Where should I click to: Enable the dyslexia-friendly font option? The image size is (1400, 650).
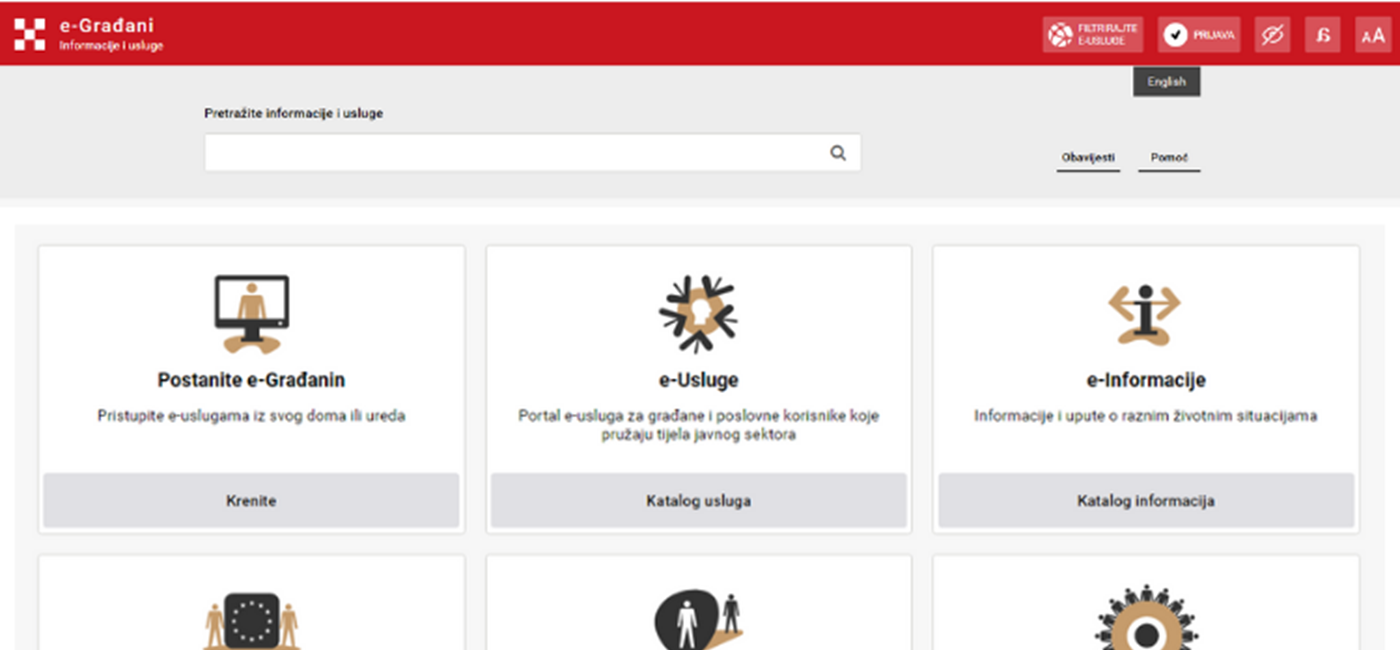(x=1322, y=33)
